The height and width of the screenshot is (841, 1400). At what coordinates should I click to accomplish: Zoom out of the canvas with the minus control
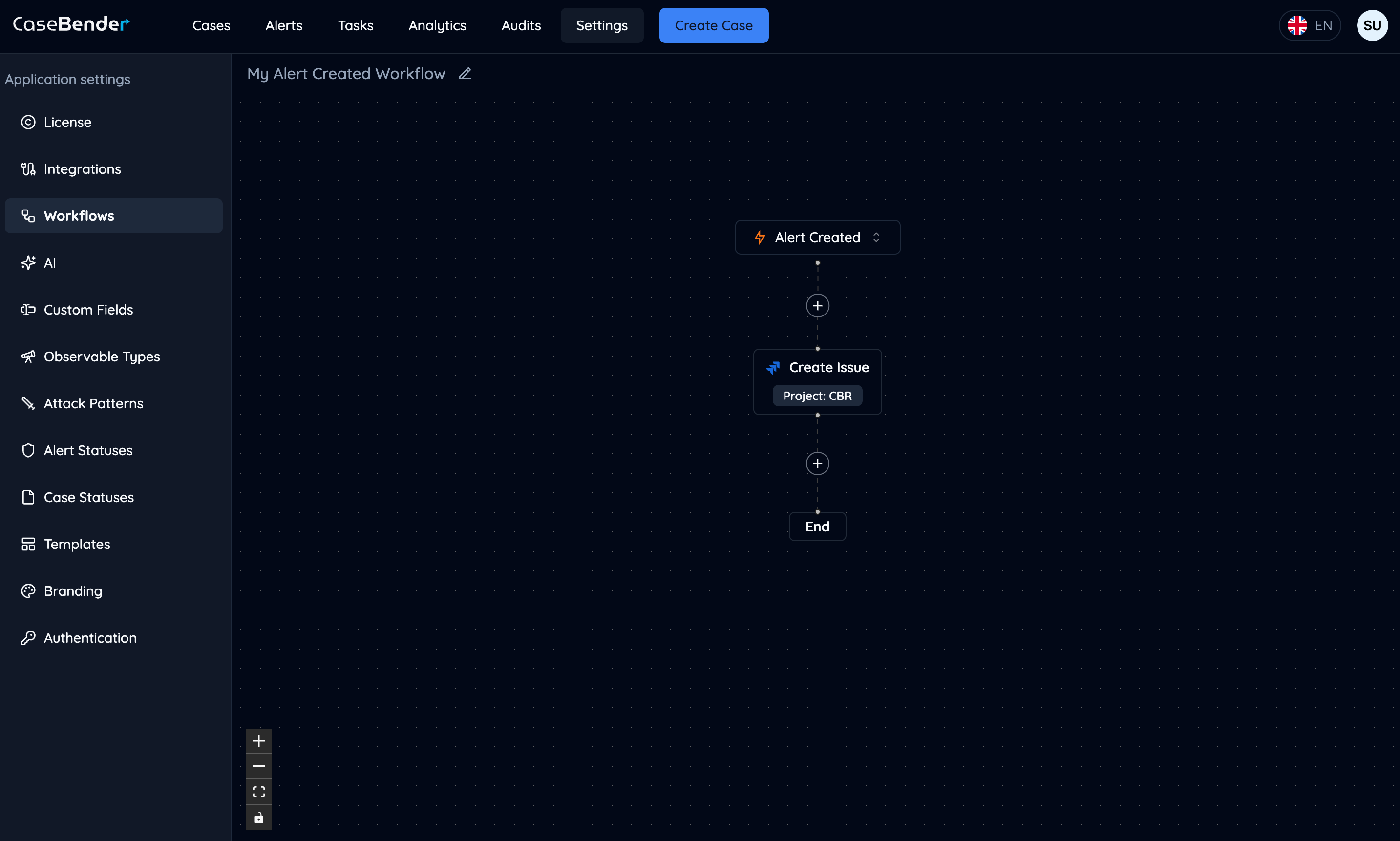coord(259,766)
